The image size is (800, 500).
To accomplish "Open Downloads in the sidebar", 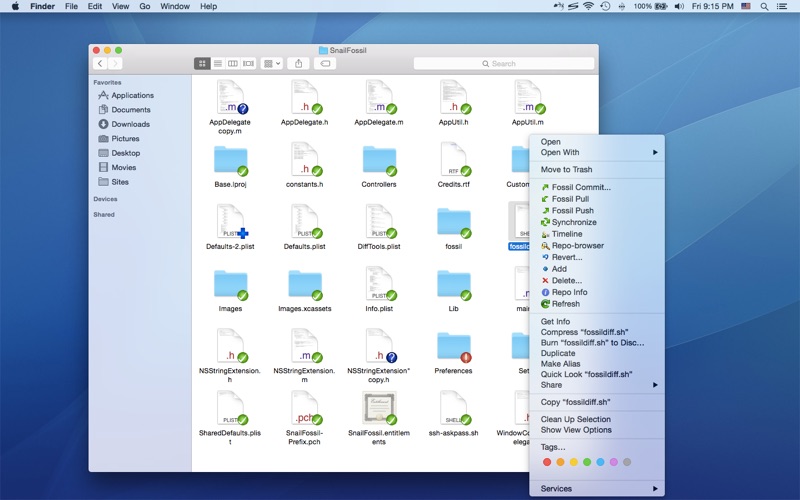I will pos(130,124).
